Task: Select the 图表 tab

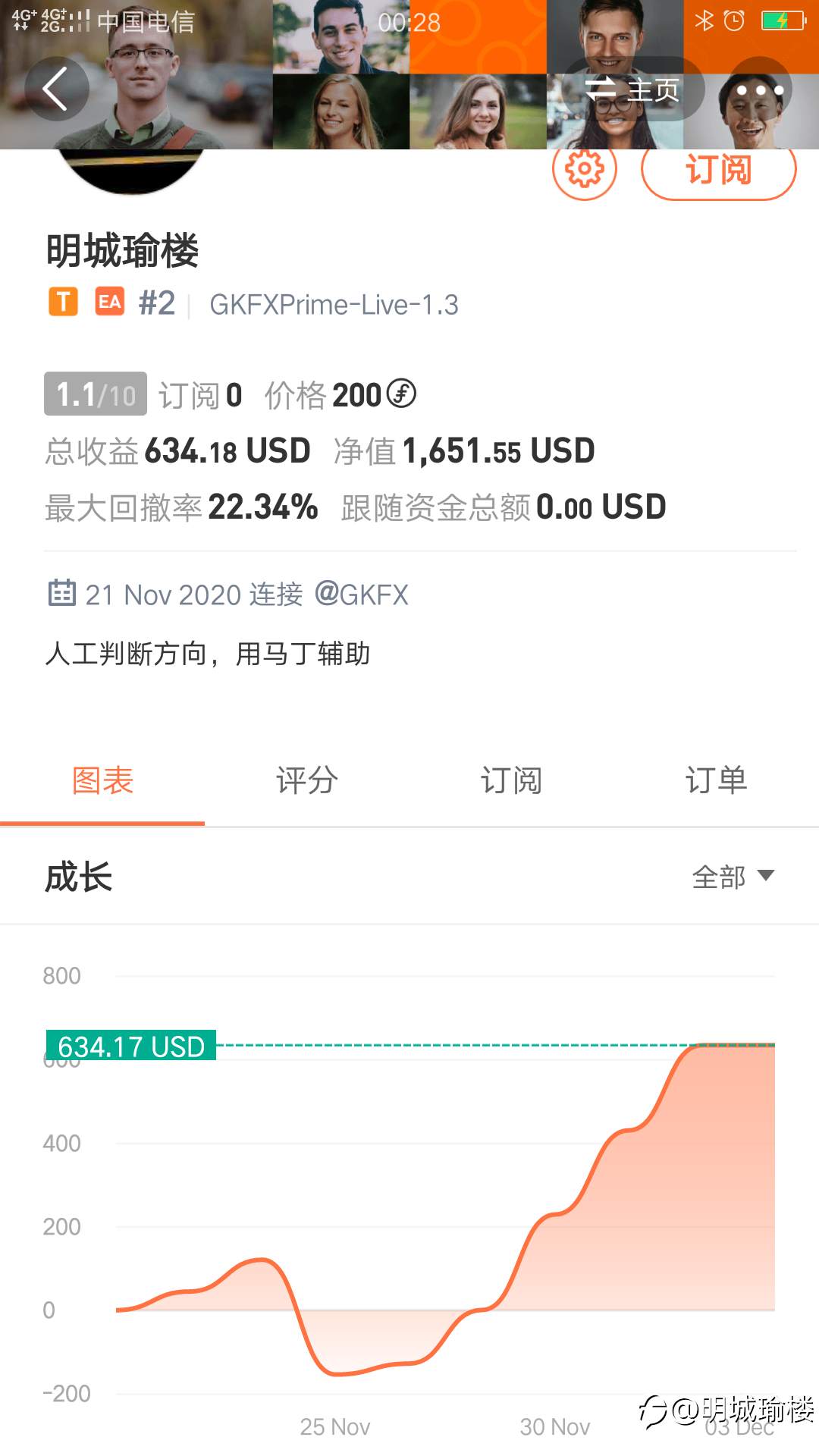Action: (102, 780)
